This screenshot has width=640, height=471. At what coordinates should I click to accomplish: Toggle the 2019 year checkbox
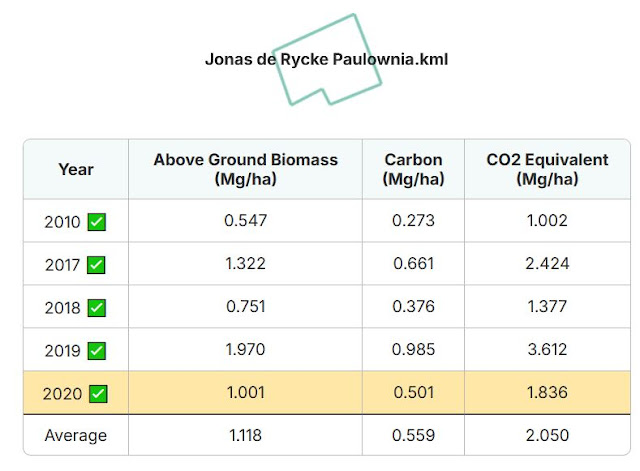point(97,351)
